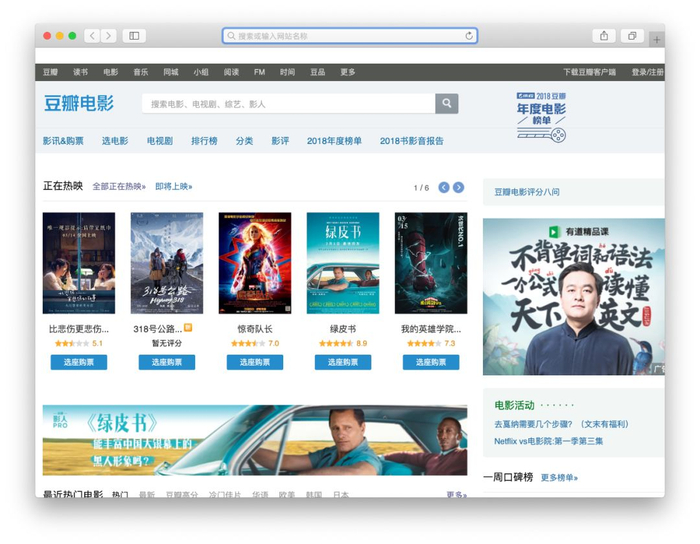This screenshot has height=544, width=700.
Task: Expand the 更多 menu in top bar
Action: pos(347,72)
